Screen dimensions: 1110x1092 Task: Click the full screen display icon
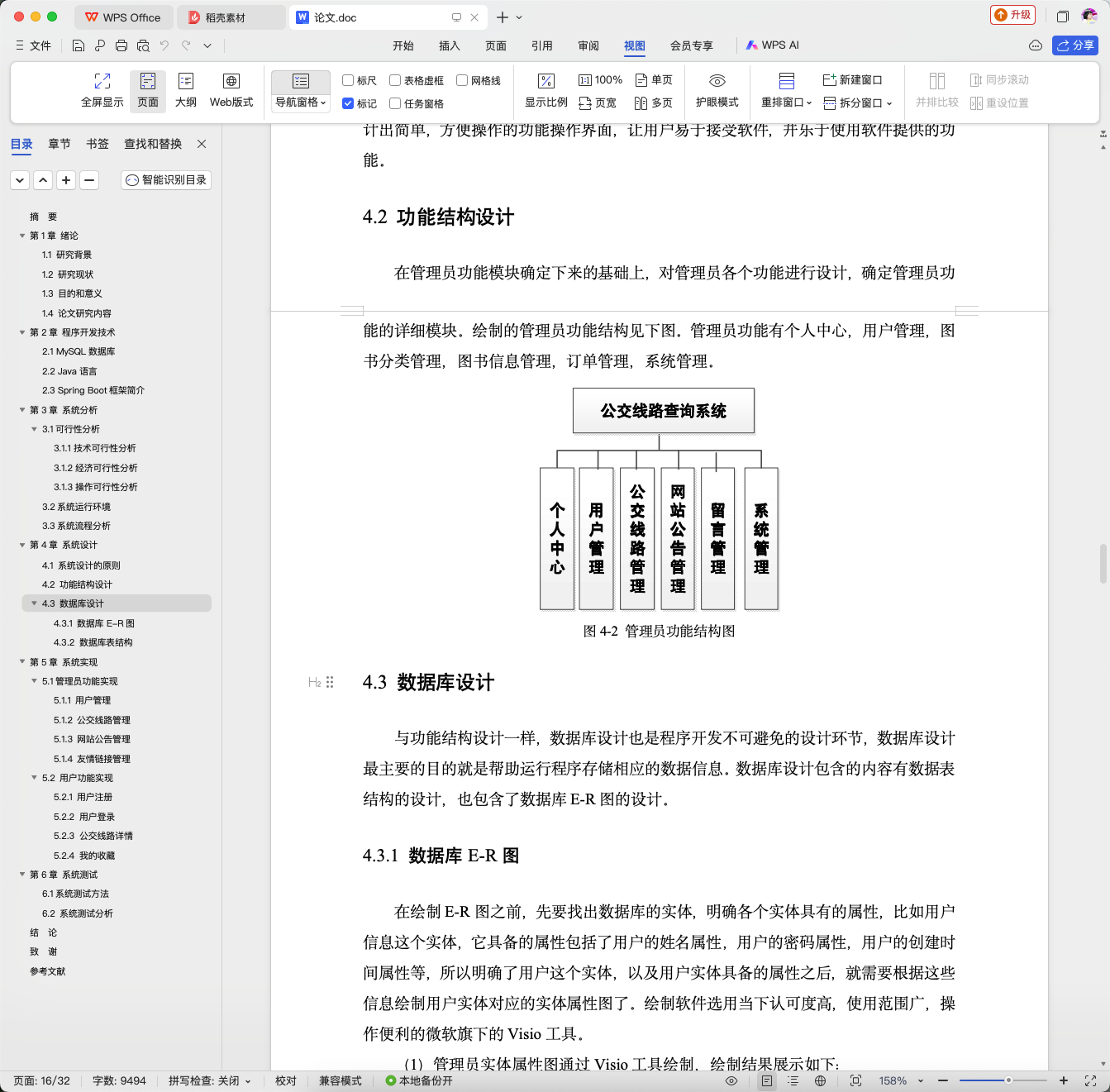pos(102,81)
